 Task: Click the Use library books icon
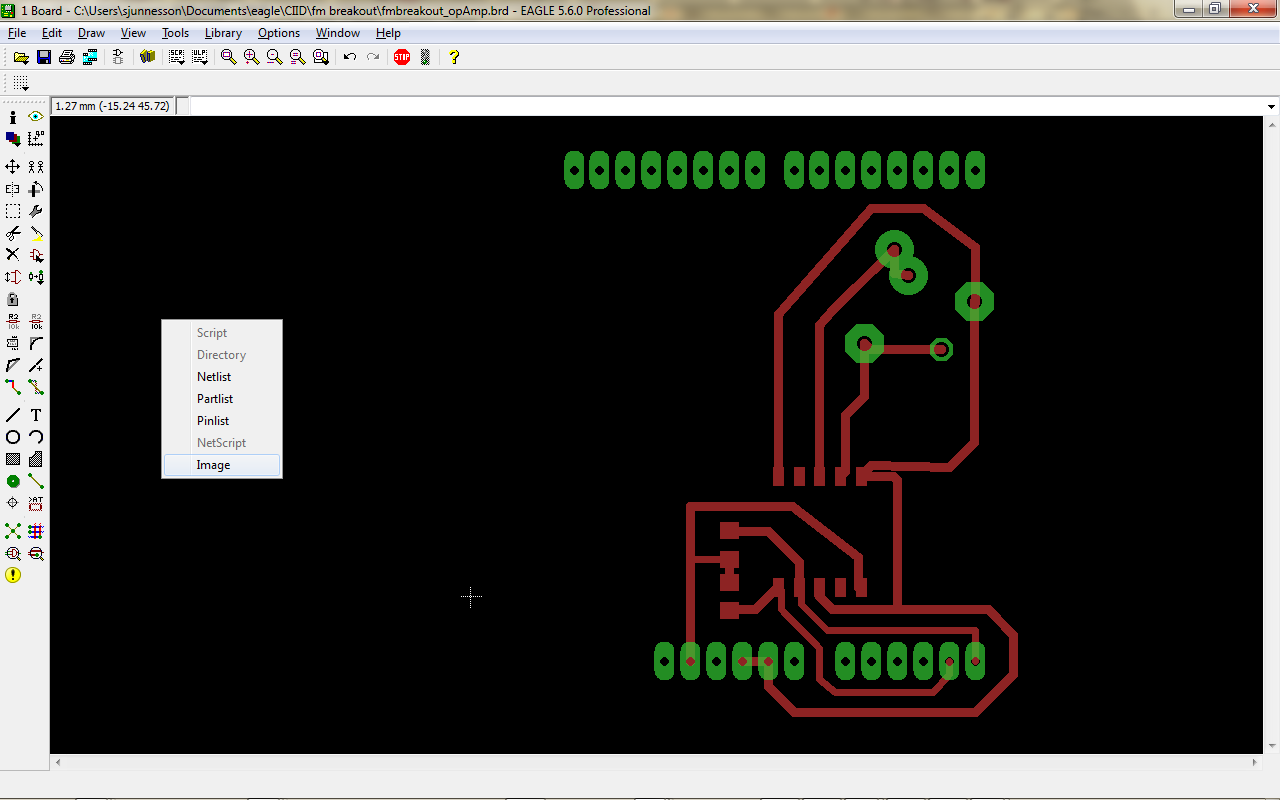click(x=148, y=57)
